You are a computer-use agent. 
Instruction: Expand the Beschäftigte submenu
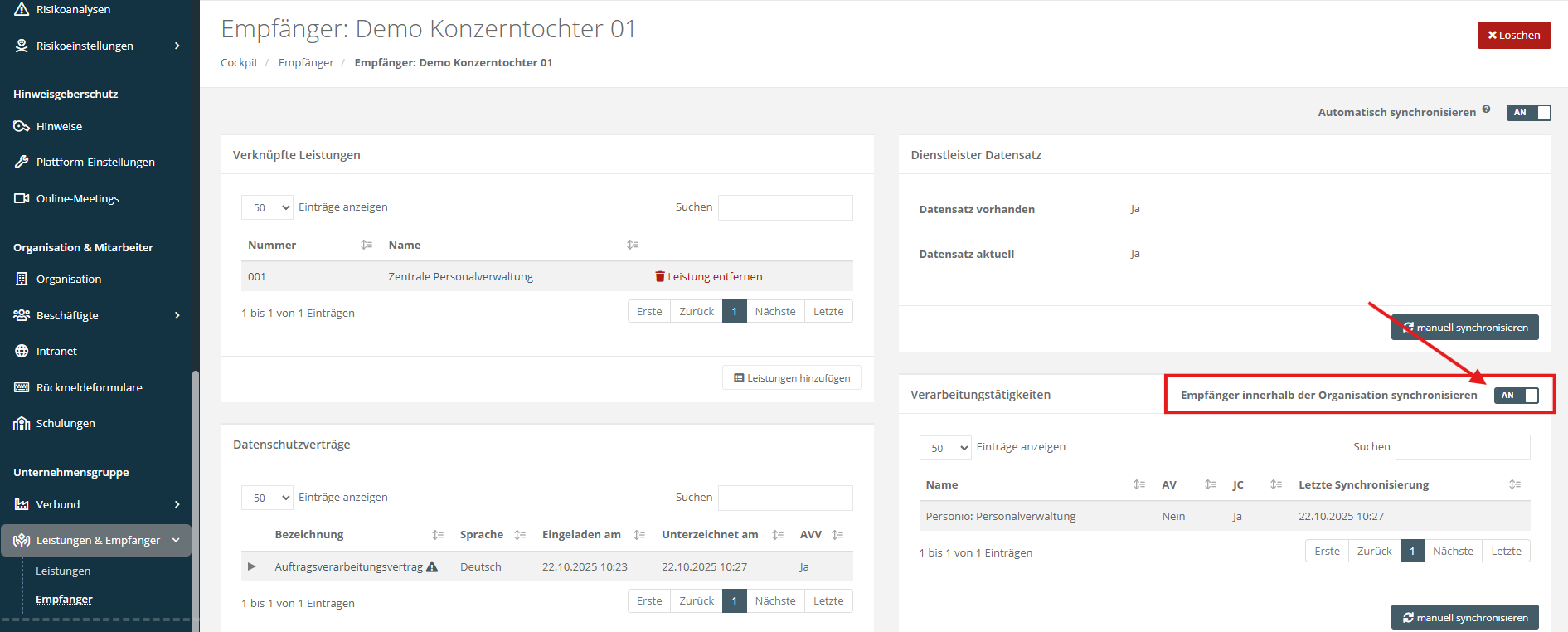(x=177, y=315)
